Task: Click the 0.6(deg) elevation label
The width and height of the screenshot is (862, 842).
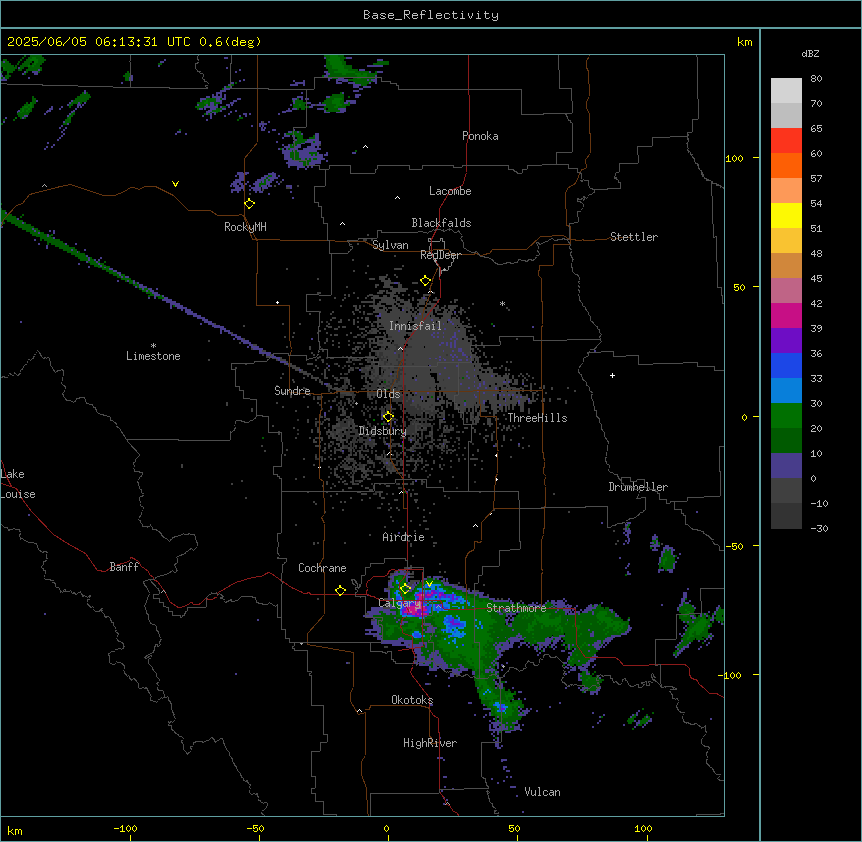Action: pos(230,42)
